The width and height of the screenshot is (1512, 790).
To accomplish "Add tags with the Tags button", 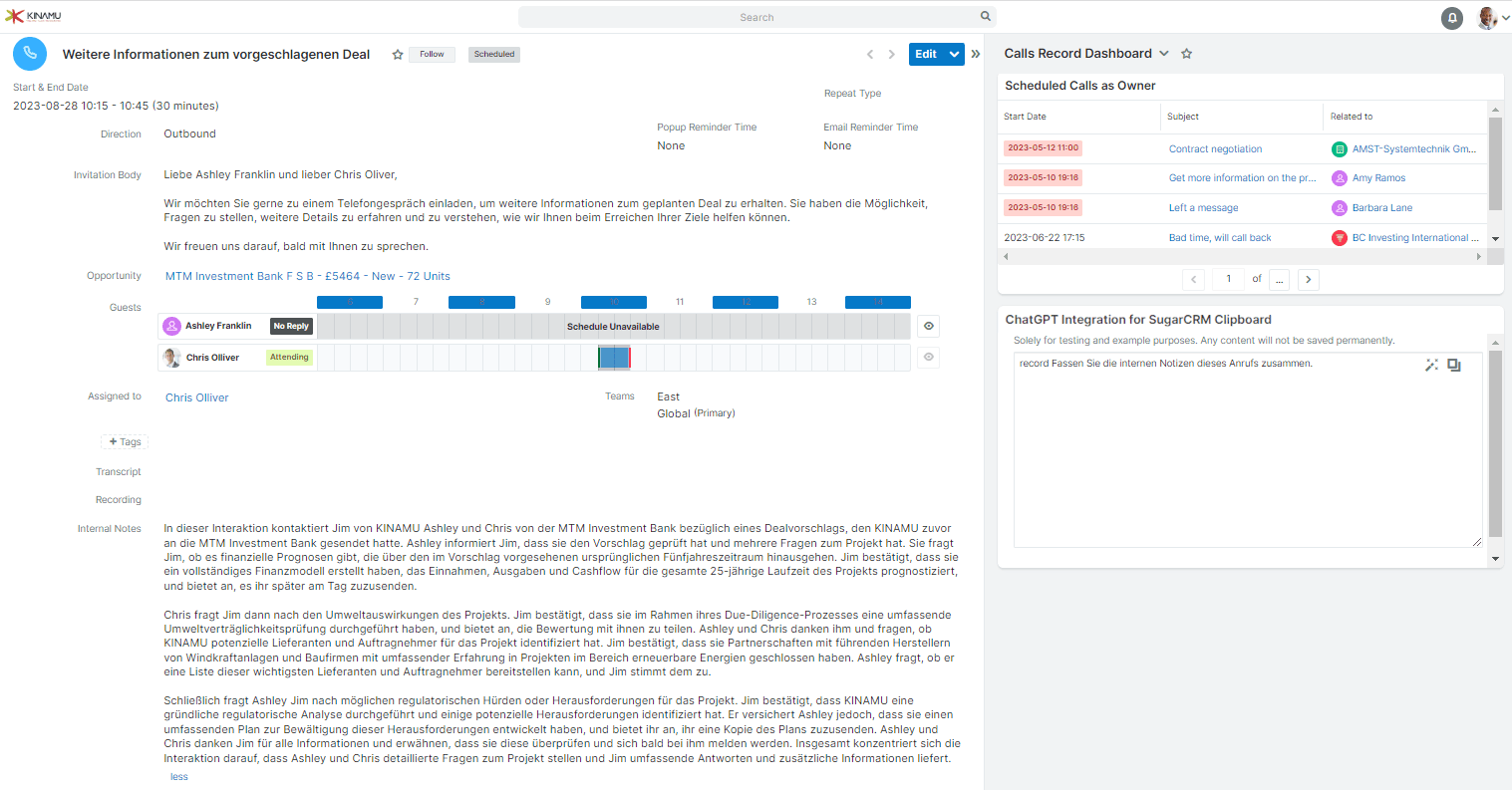I will pyautogui.click(x=125, y=441).
